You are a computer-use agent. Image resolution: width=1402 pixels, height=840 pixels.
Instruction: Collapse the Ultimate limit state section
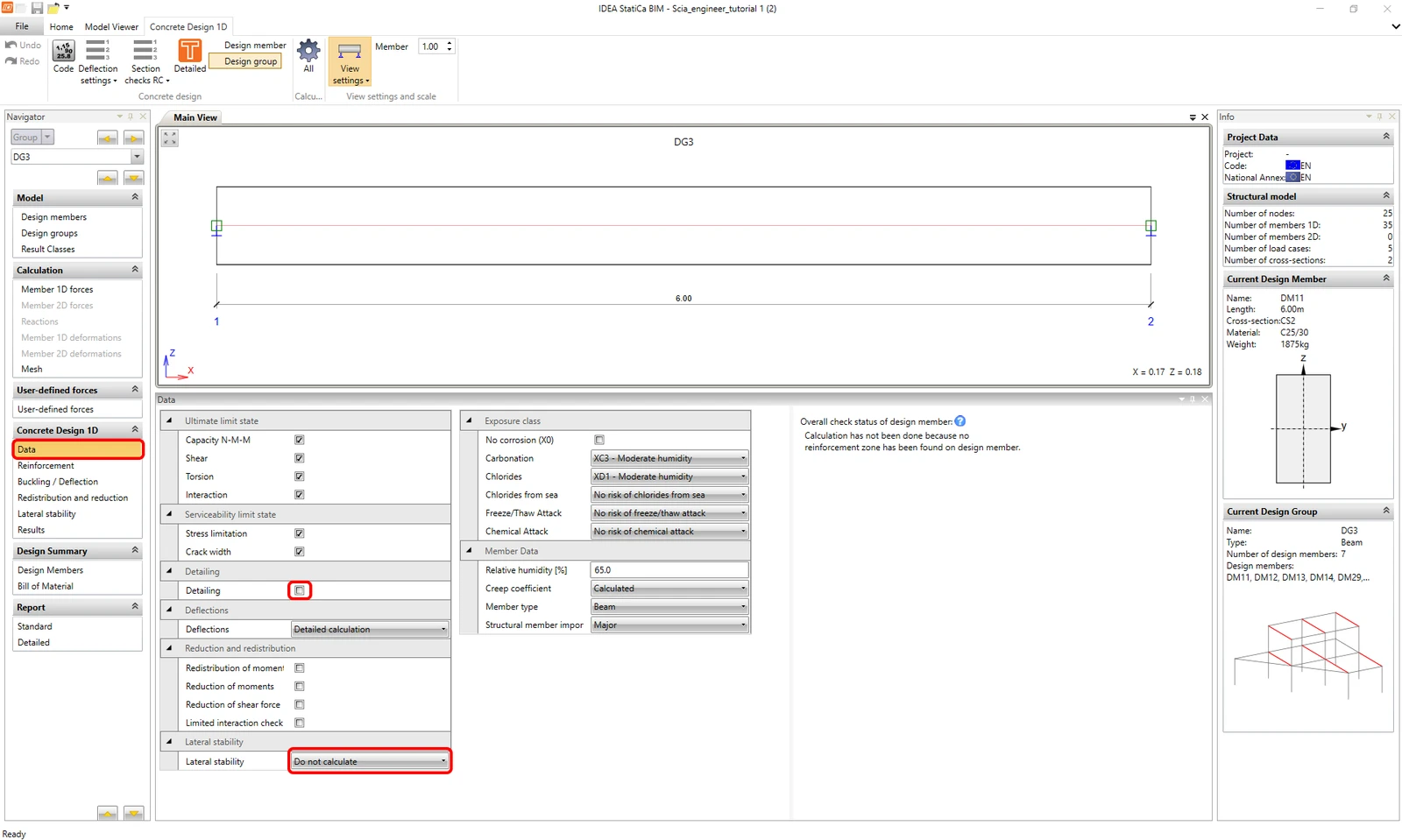coord(169,420)
